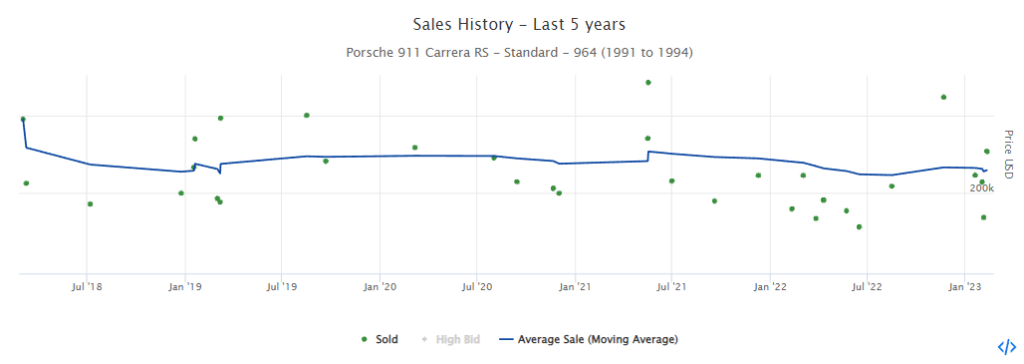Show the High Bid series via legend

click(451, 339)
